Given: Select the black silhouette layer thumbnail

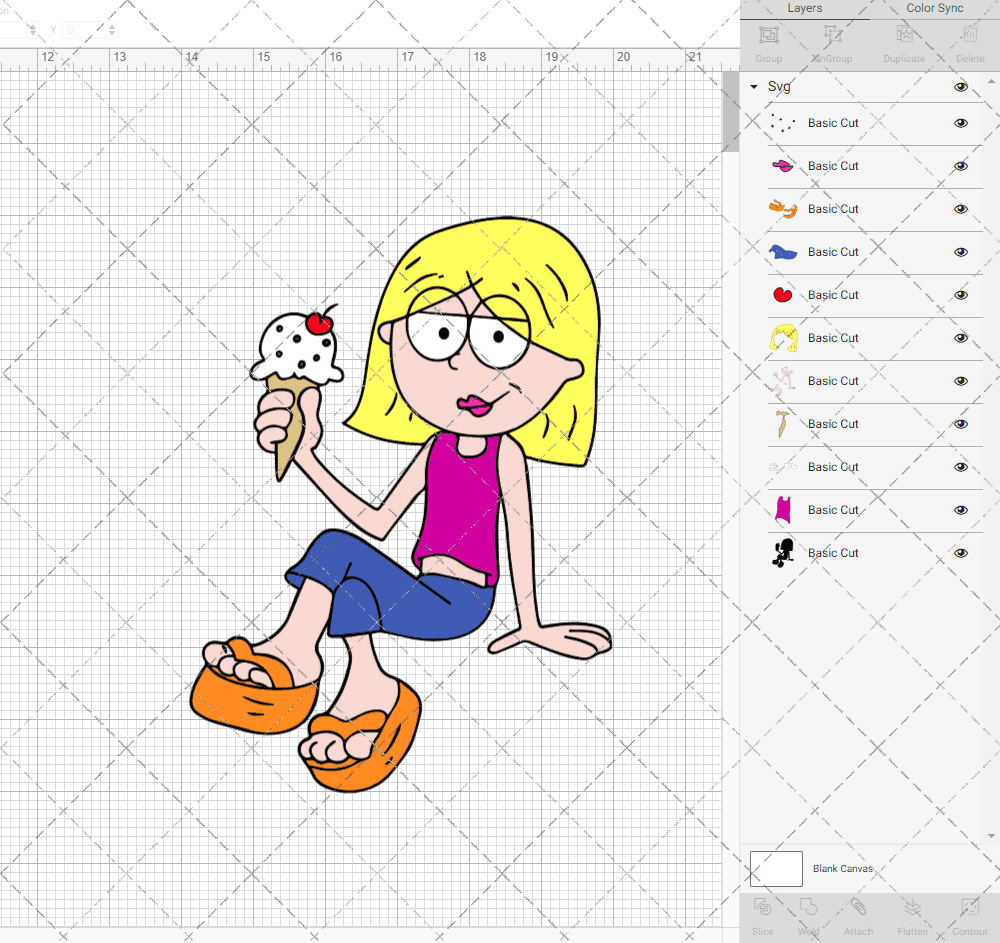Looking at the screenshot, I should (x=783, y=553).
